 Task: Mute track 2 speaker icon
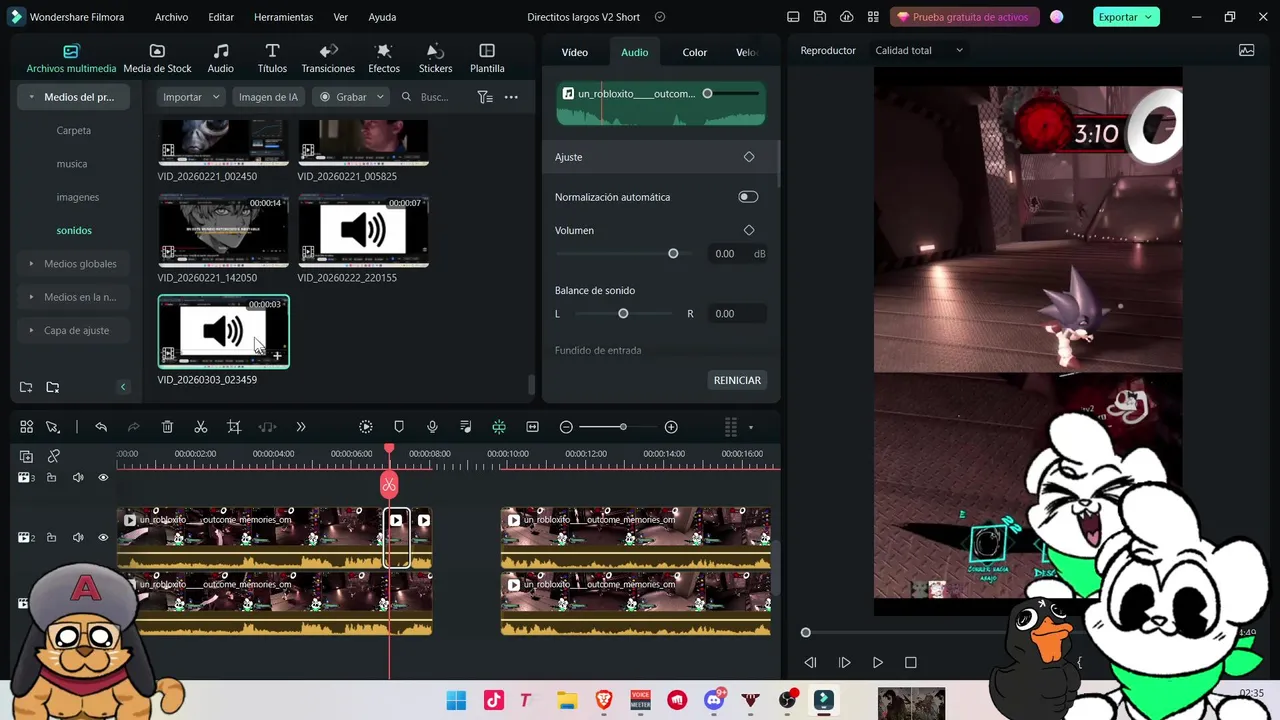[x=78, y=538]
